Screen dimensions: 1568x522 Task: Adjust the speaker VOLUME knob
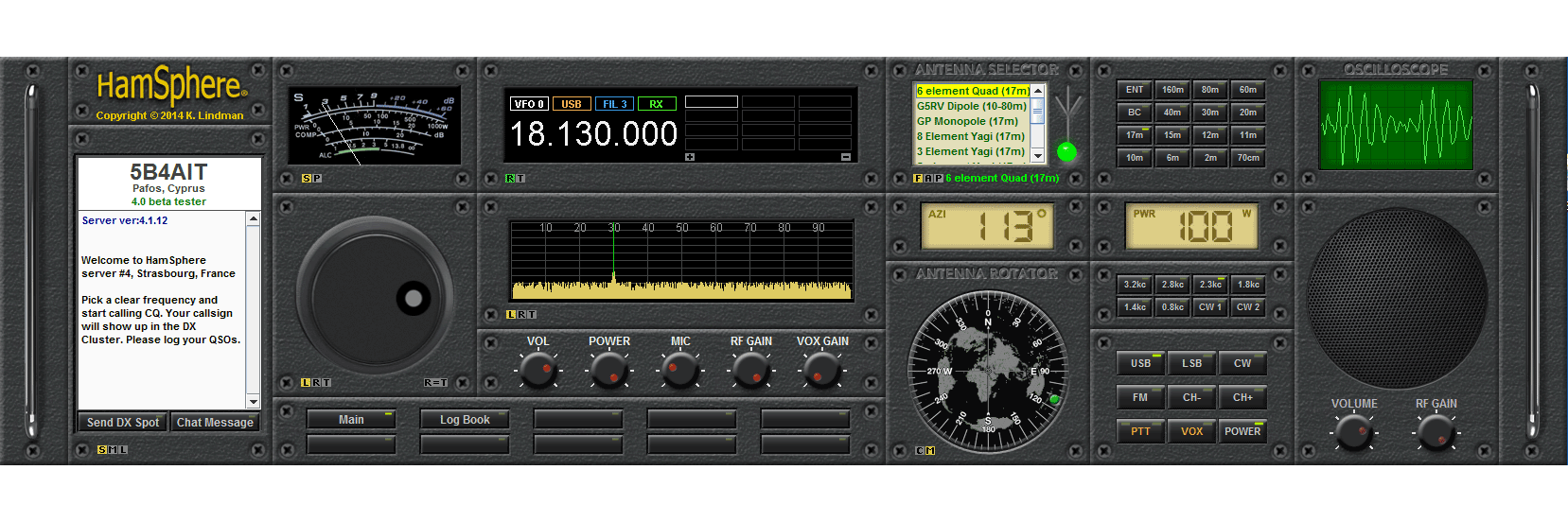tap(1354, 433)
